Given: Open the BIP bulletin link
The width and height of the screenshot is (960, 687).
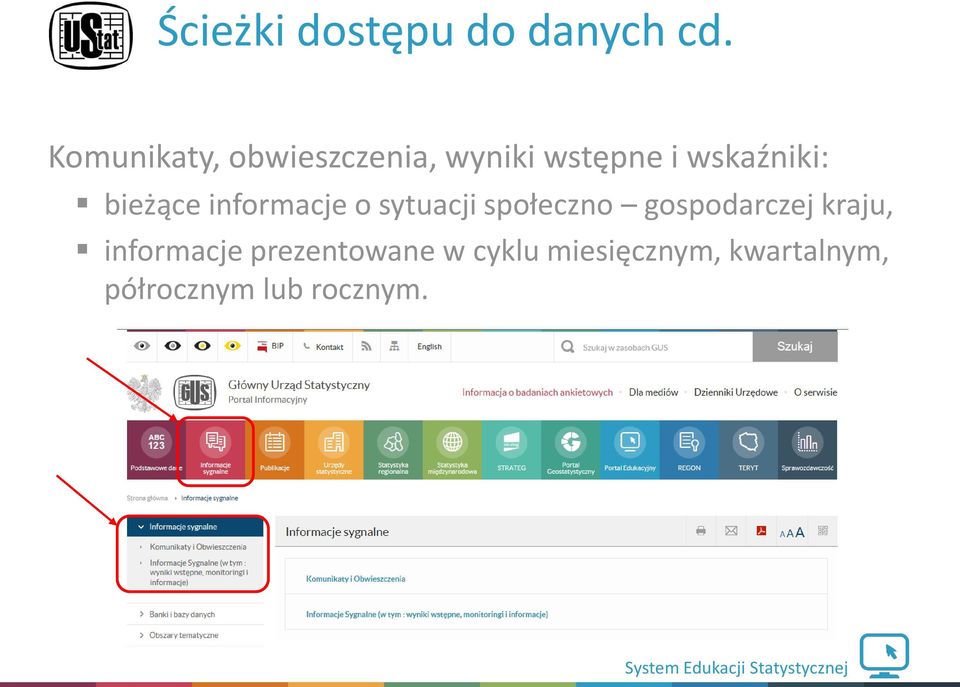Looking at the screenshot, I should click(x=270, y=347).
